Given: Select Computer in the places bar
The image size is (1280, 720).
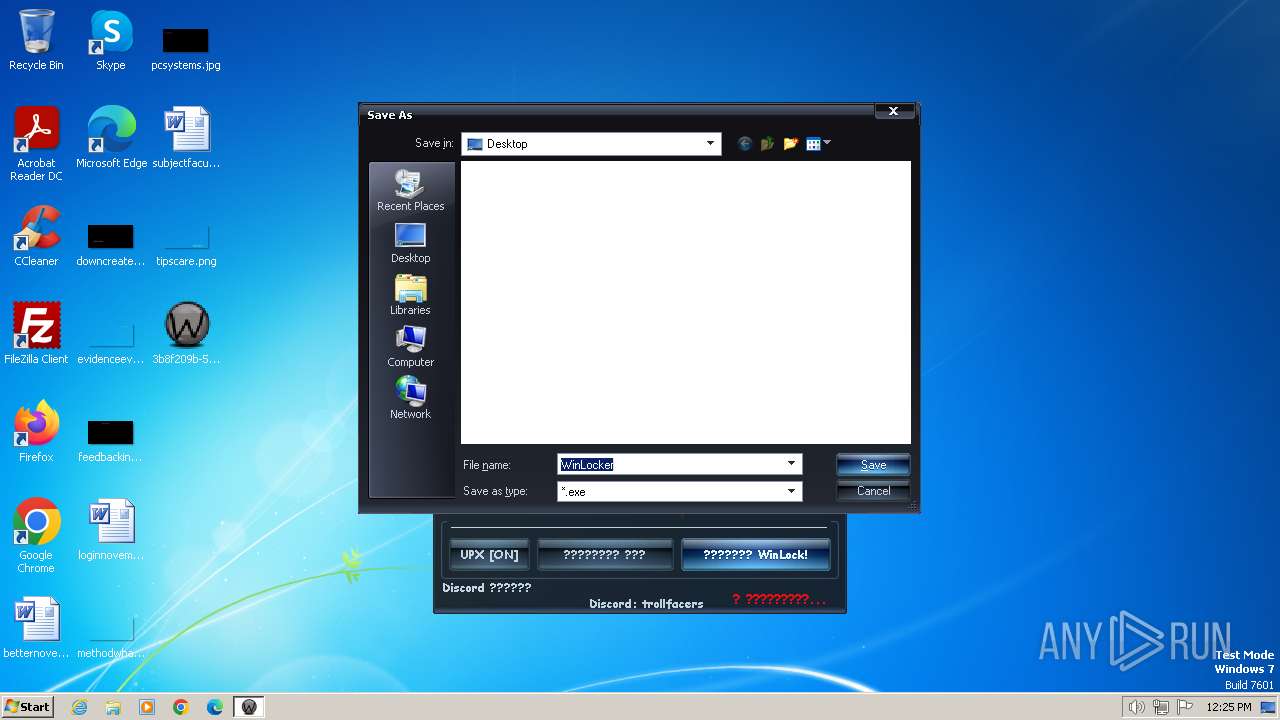Looking at the screenshot, I should click(x=411, y=347).
